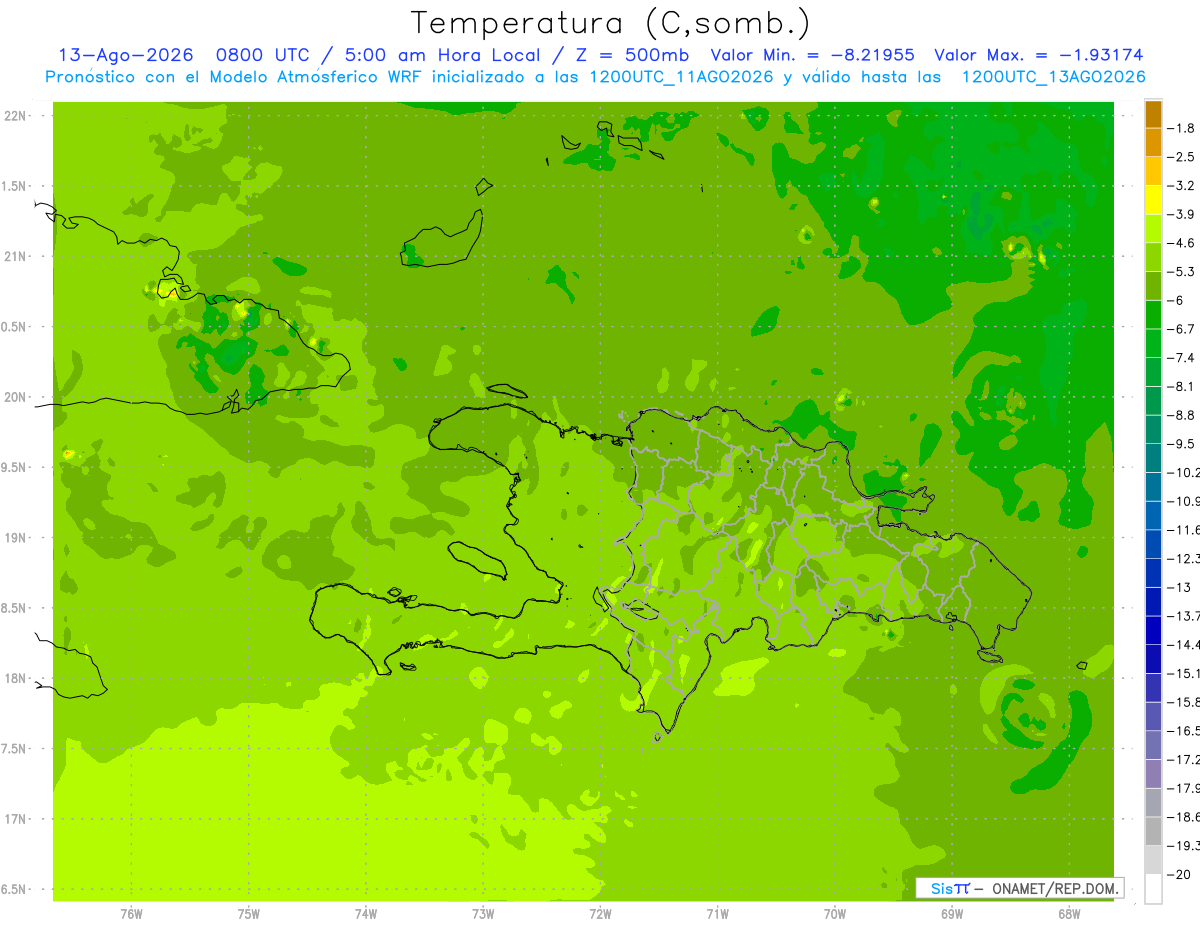Click the "17N" latitude label
This screenshot has width=1200, height=927.
[17, 819]
